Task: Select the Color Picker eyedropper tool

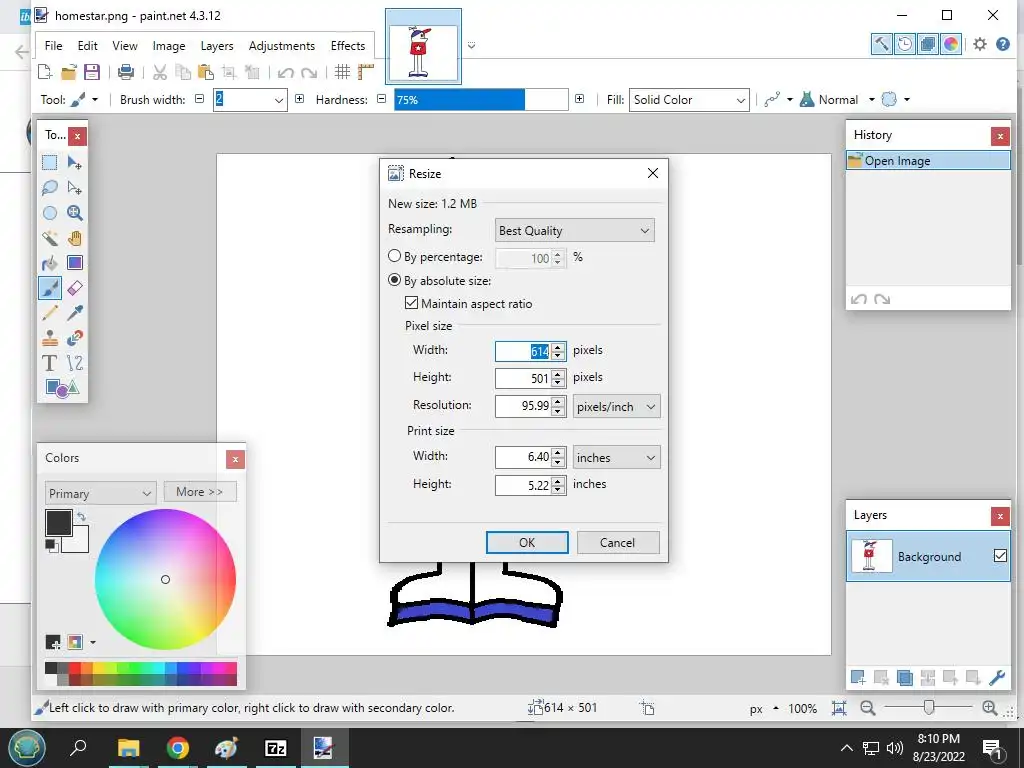Action: (74, 313)
